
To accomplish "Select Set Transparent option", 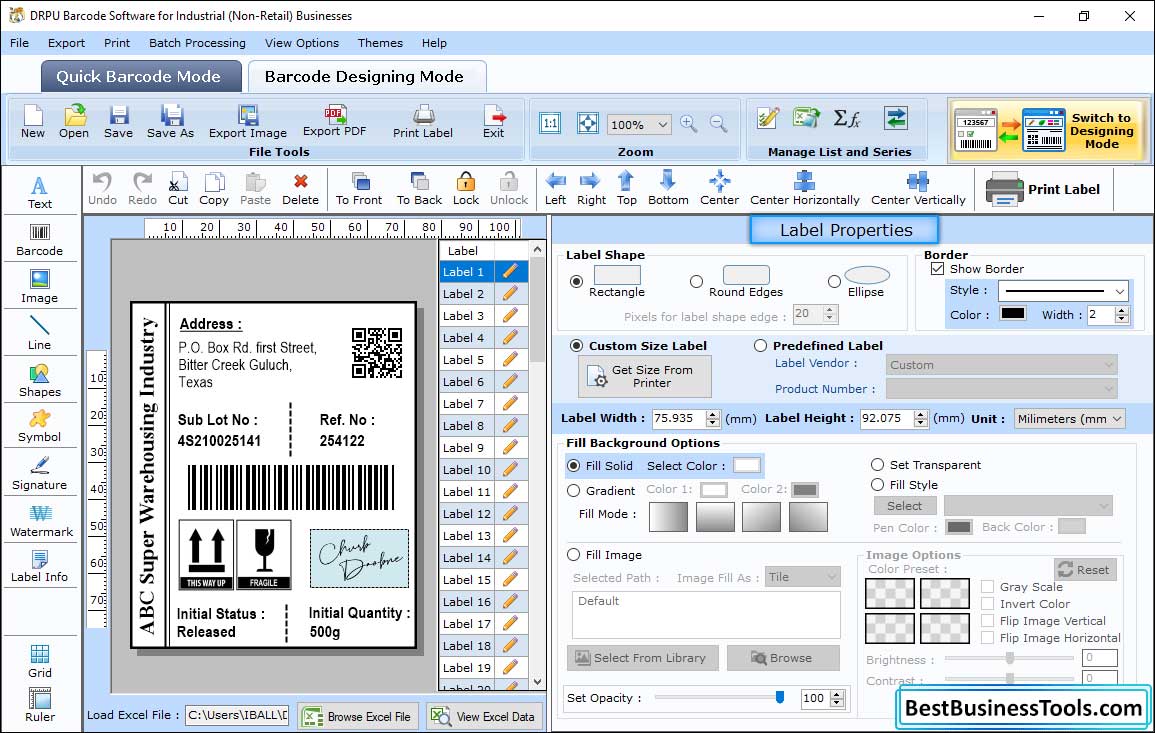I will [x=877, y=465].
